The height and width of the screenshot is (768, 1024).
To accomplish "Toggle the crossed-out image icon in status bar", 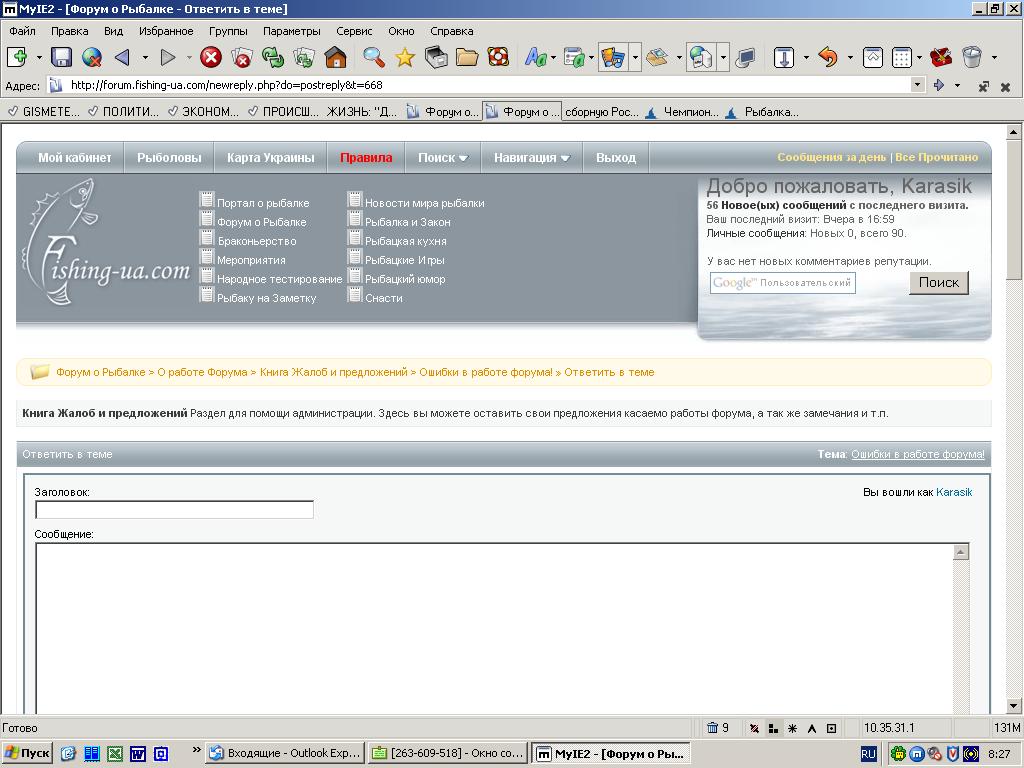I will click(754, 728).
